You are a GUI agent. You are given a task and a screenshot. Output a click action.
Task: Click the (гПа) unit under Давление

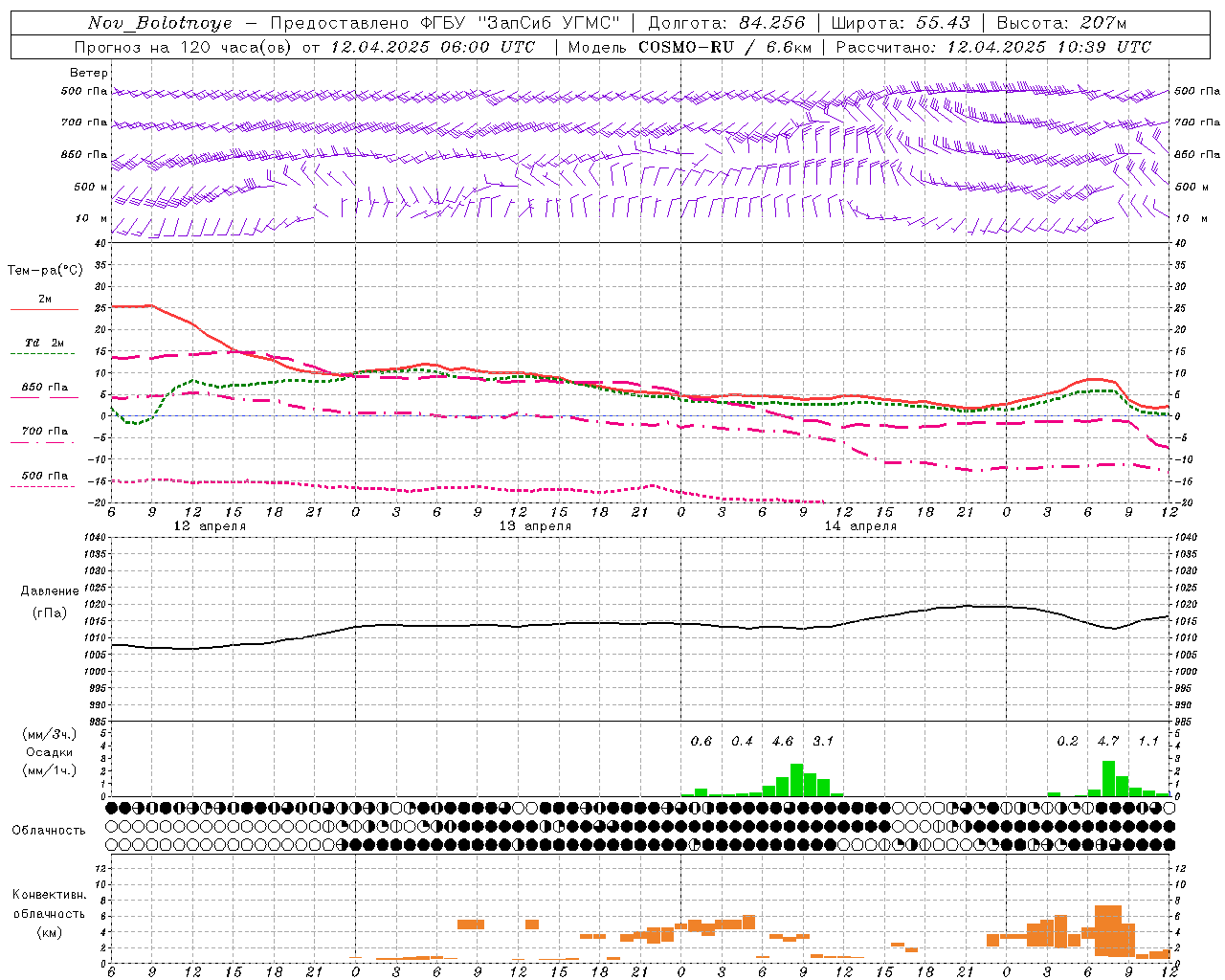(x=50, y=613)
